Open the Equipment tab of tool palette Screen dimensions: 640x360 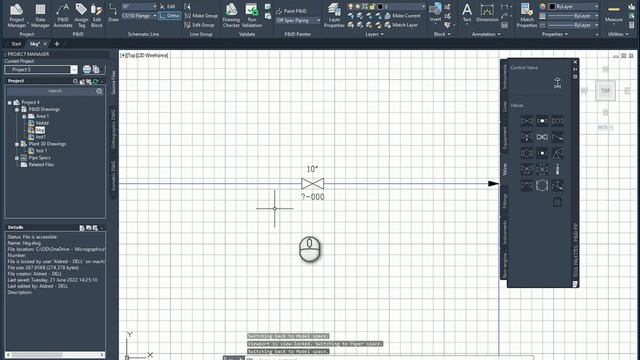504,138
